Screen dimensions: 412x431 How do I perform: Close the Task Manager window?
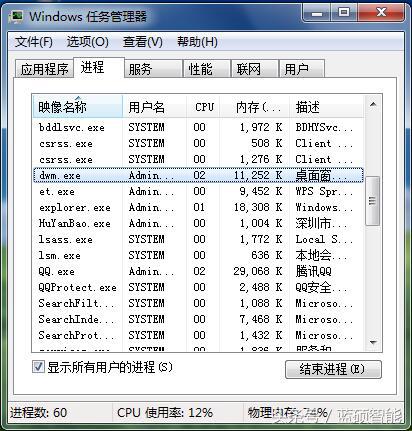[x=381, y=13]
